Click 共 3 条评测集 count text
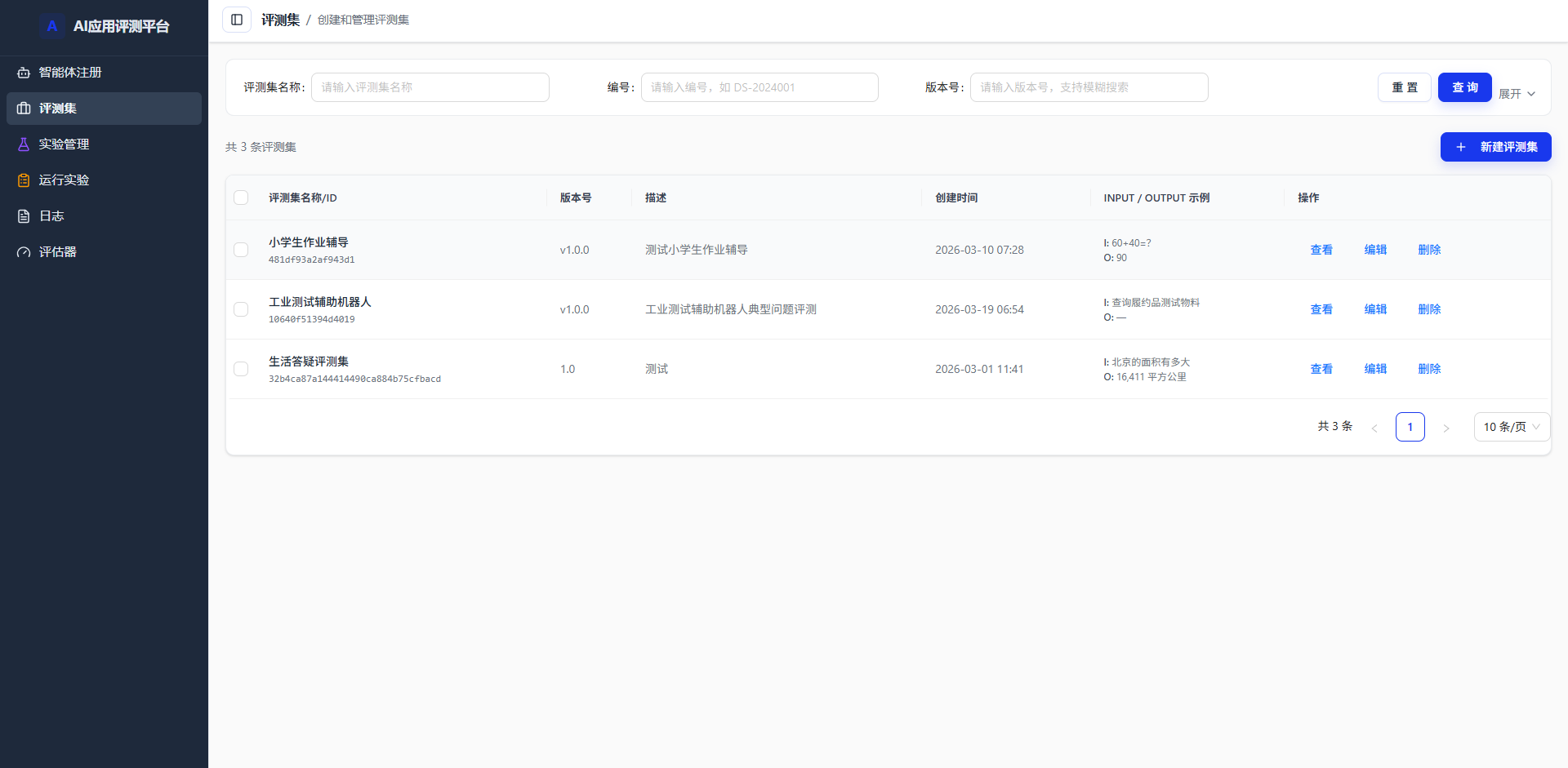This screenshot has height=768, width=1568. pyautogui.click(x=261, y=147)
